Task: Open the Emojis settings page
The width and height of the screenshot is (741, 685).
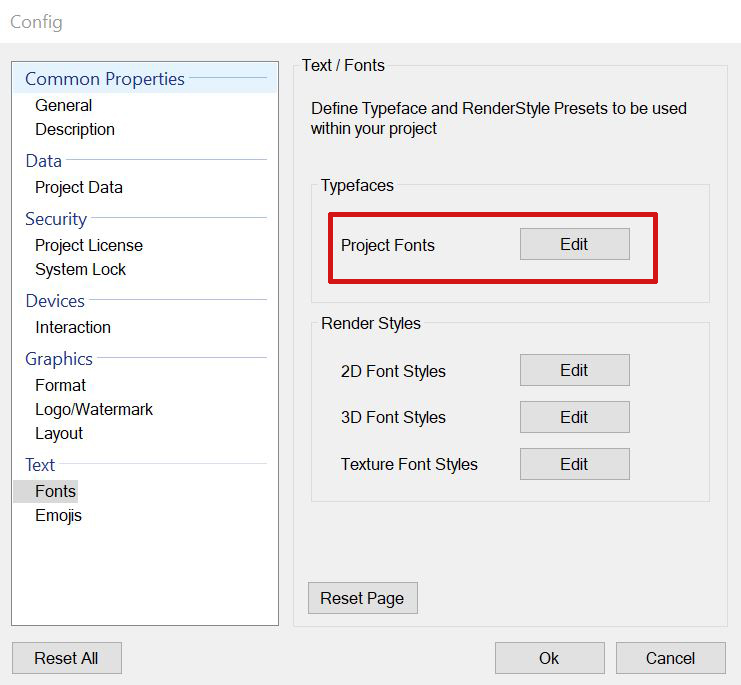Action: coord(58,515)
